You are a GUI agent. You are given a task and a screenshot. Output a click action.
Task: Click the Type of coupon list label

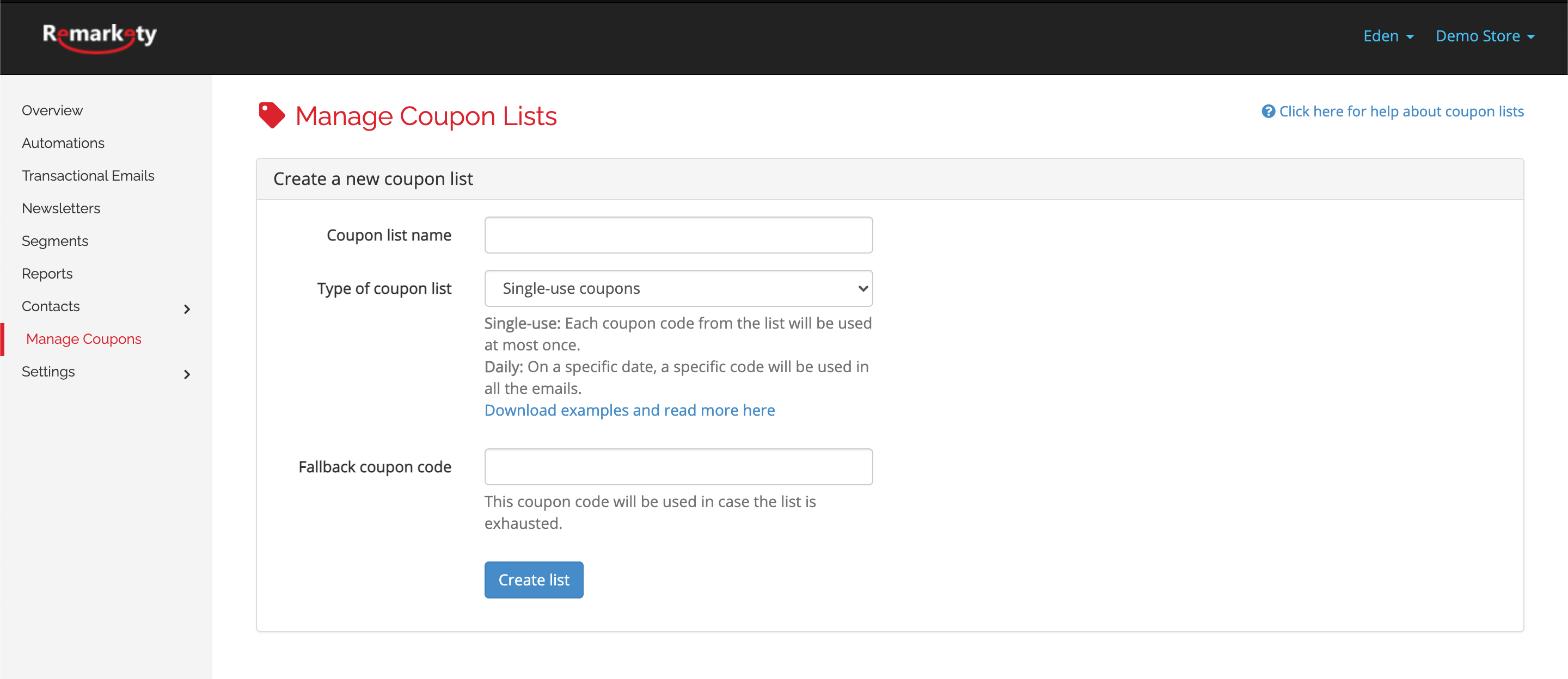[x=384, y=288]
